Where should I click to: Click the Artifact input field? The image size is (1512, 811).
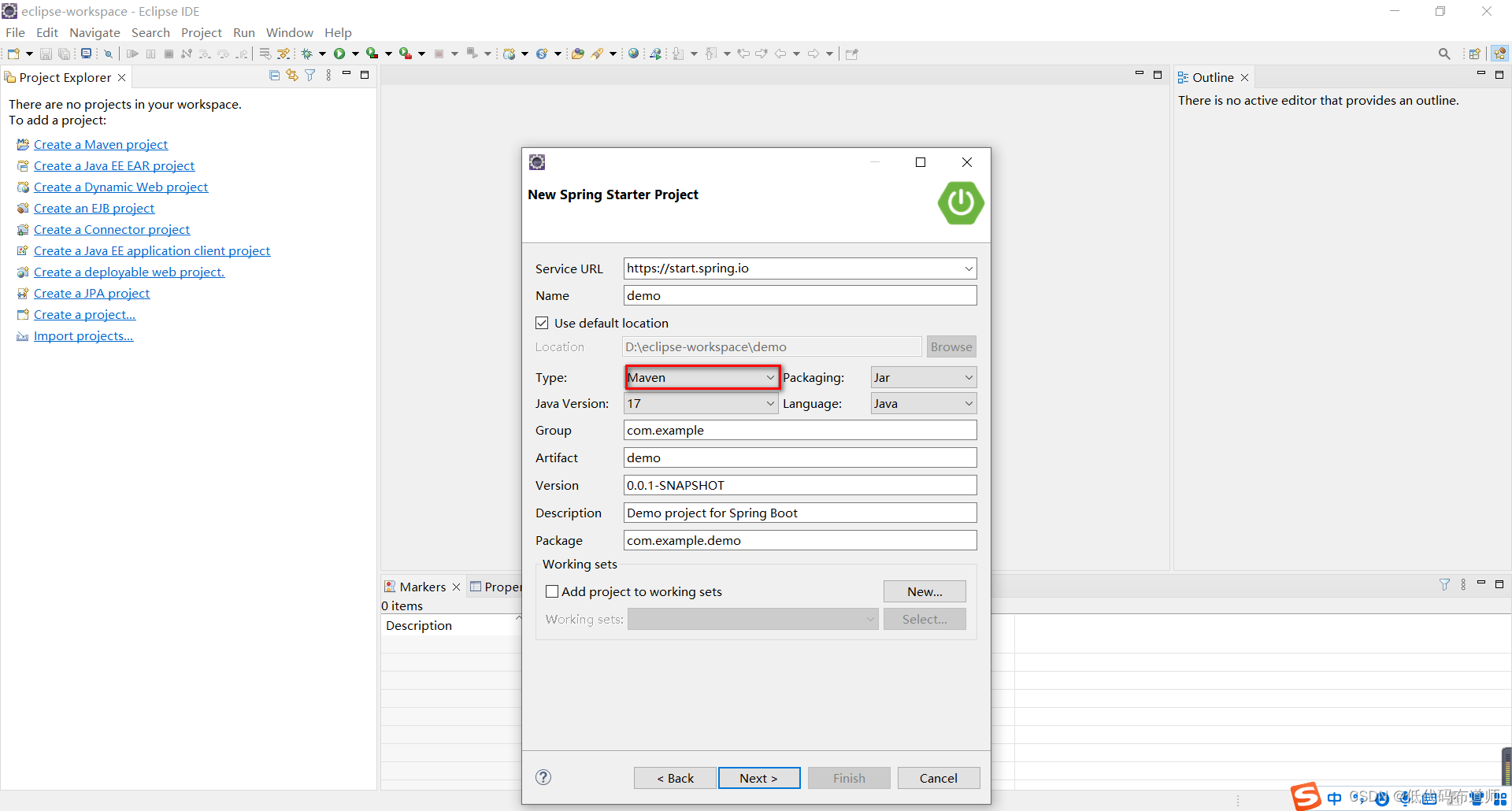800,457
